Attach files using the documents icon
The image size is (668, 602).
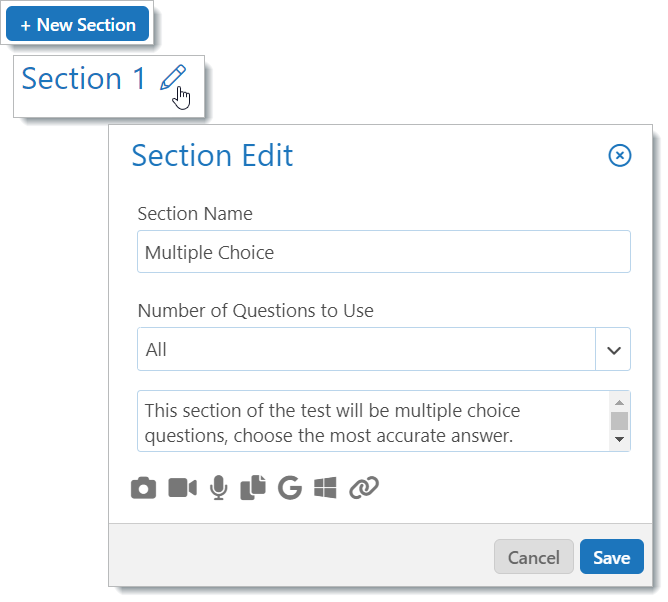[x=253, y=487]
